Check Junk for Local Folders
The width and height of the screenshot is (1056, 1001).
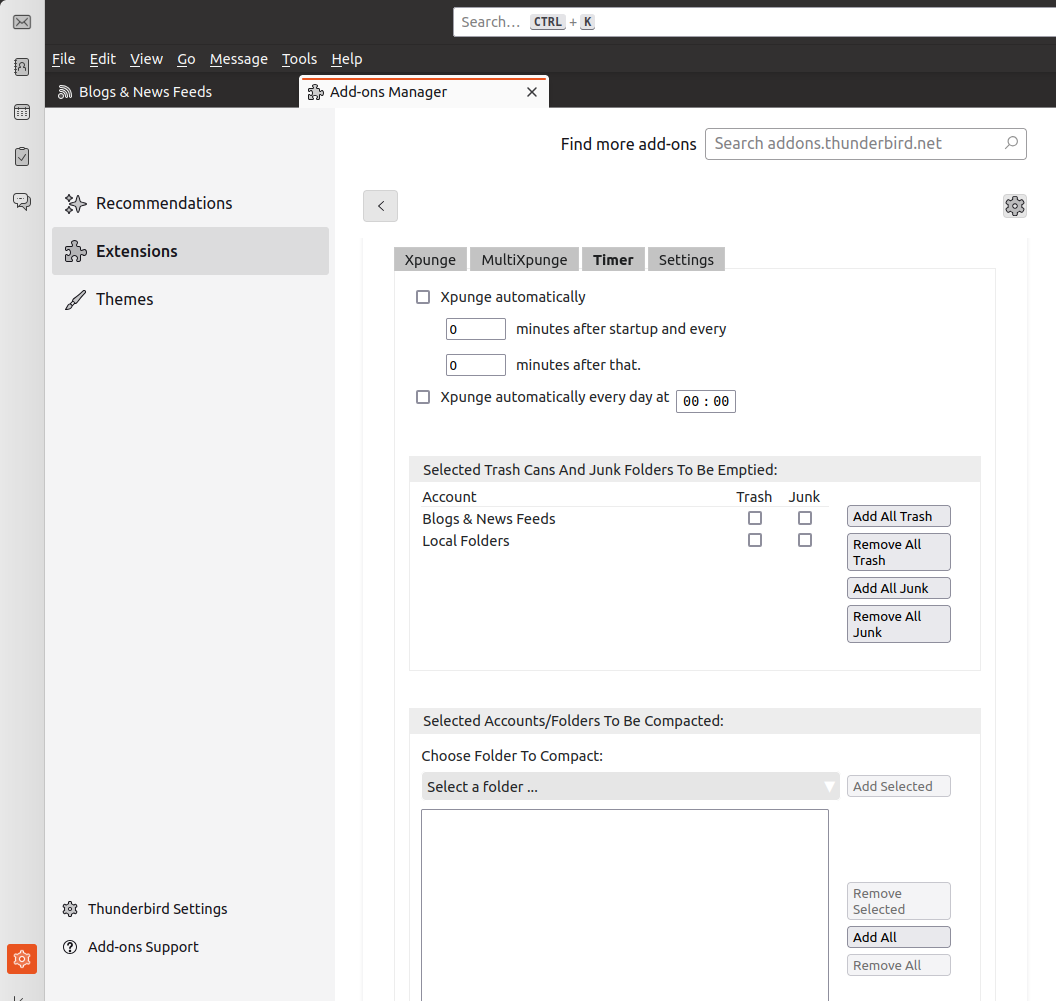pos(805,540)
